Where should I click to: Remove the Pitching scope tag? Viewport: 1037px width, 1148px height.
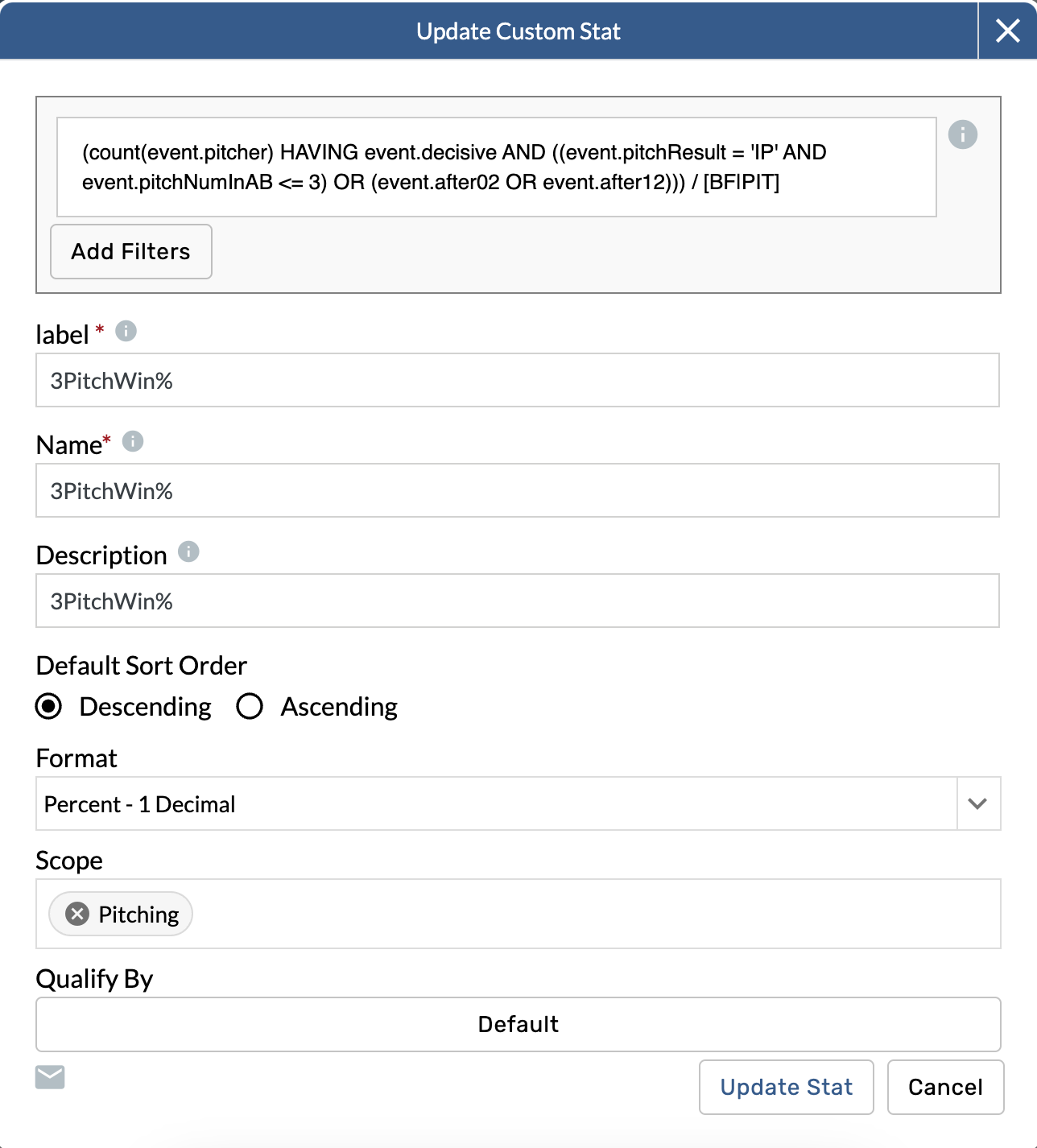[77, 914]
